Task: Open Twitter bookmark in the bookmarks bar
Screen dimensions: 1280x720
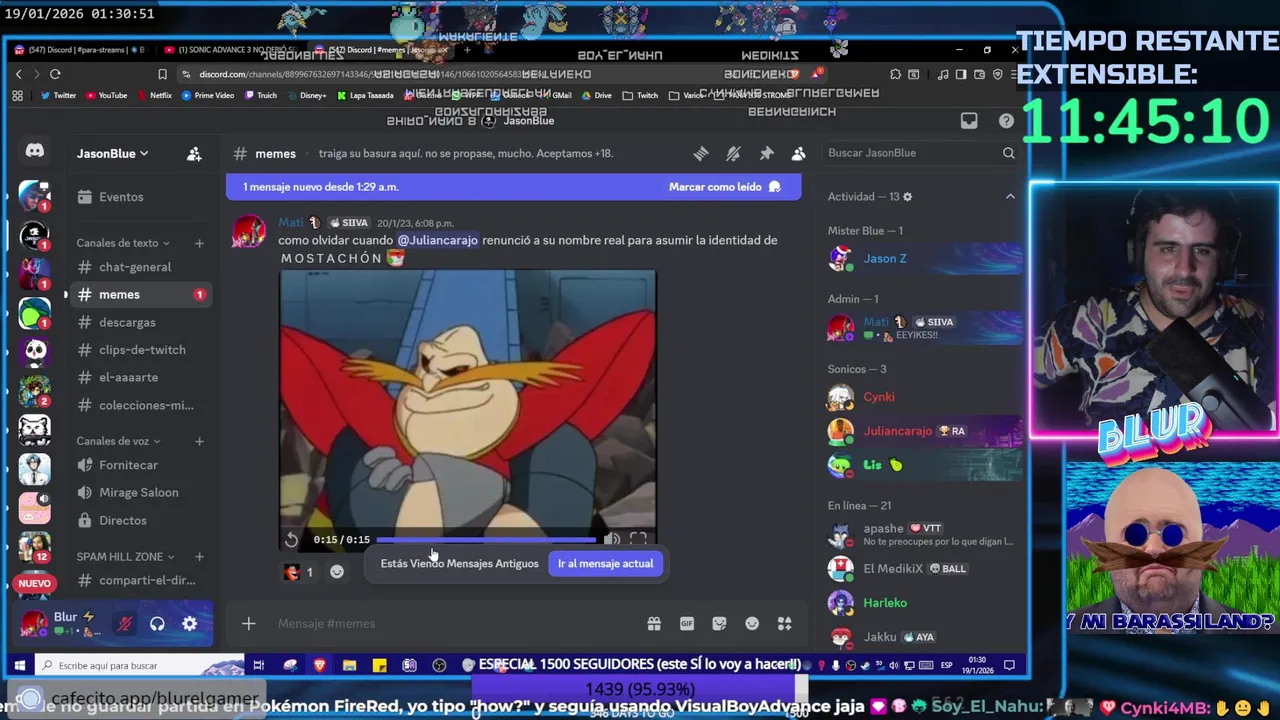Action: (x=58, y=96)
